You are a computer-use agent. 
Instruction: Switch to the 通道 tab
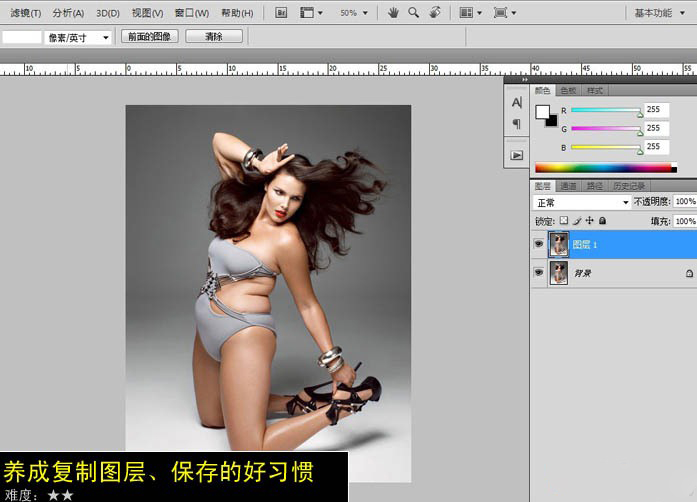(568, 186)
